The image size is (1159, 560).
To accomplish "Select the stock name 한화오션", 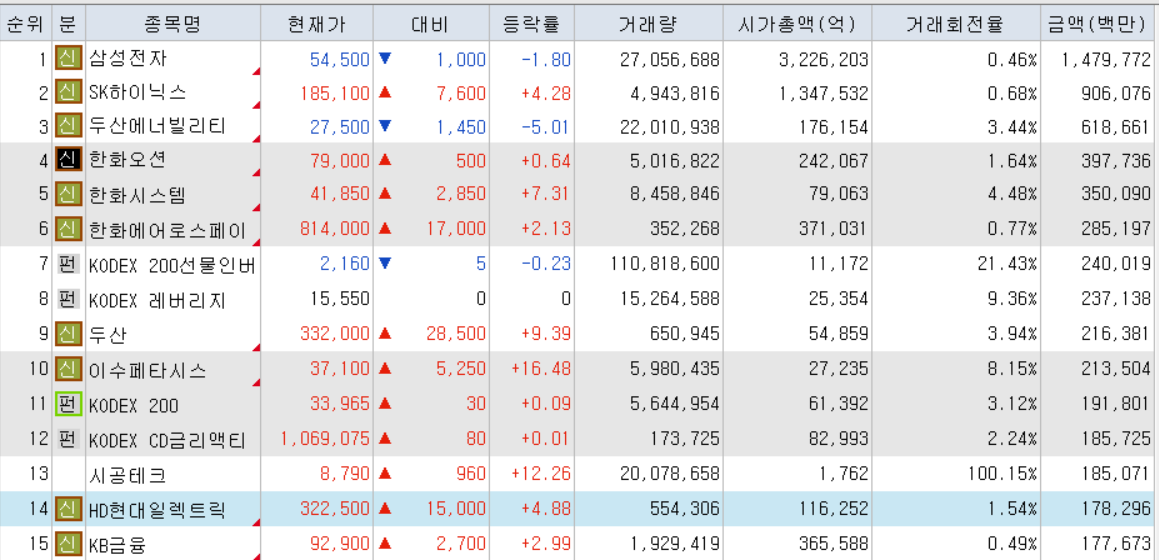I will click(128, 161).
